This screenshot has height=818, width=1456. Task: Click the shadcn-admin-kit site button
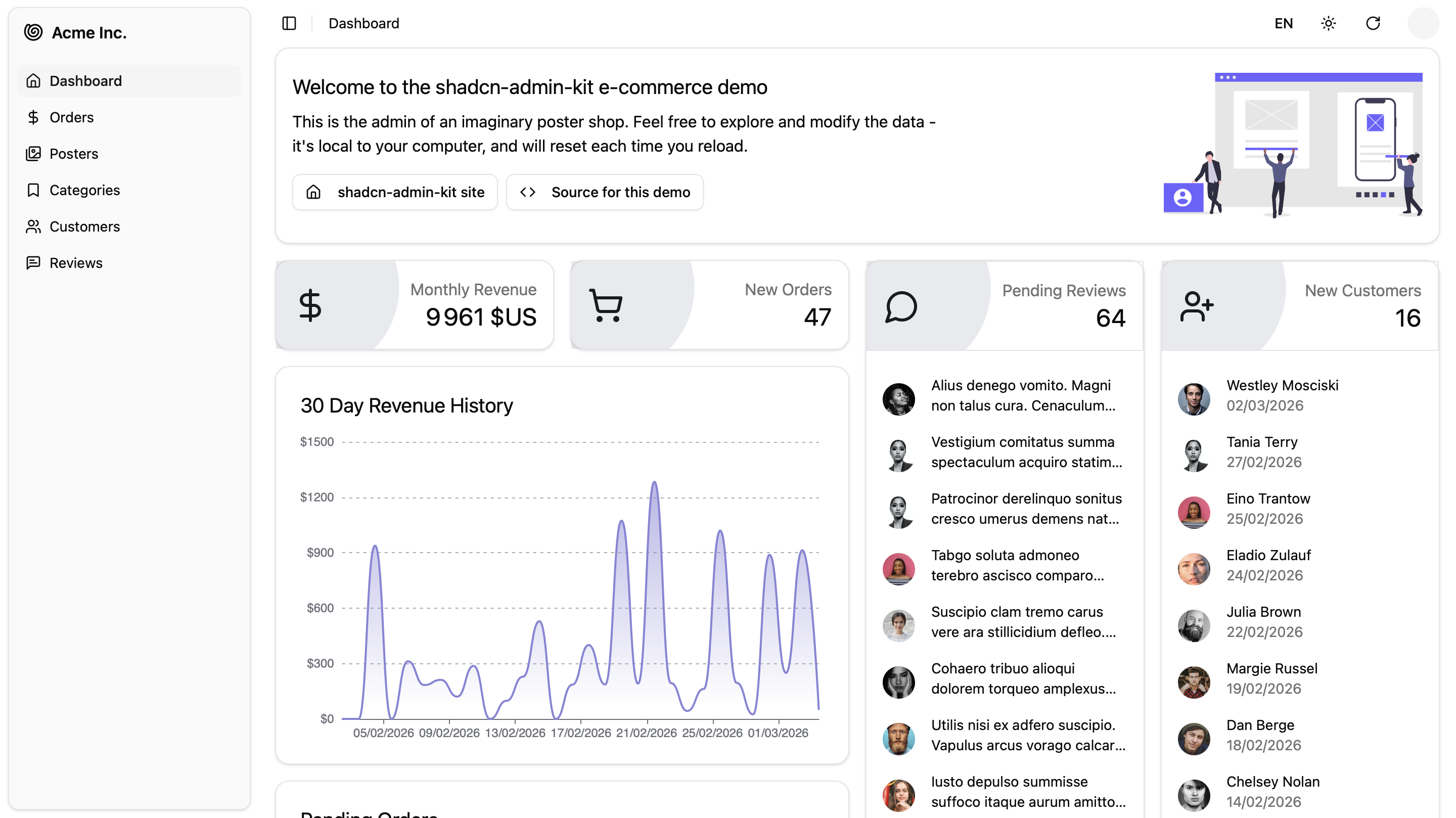click(x=394, y=192)
